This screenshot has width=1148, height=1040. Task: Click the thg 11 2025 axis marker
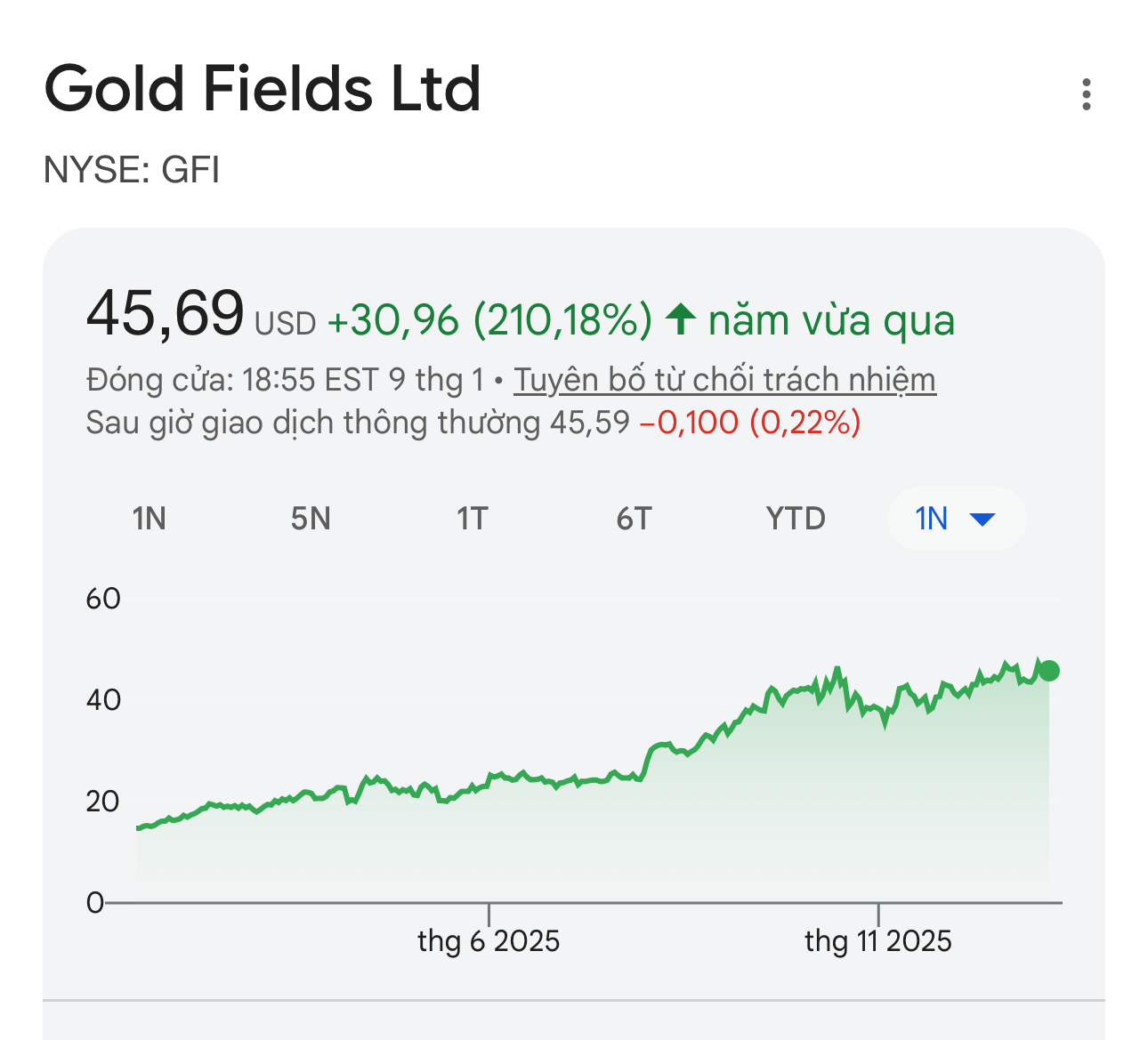877,940
